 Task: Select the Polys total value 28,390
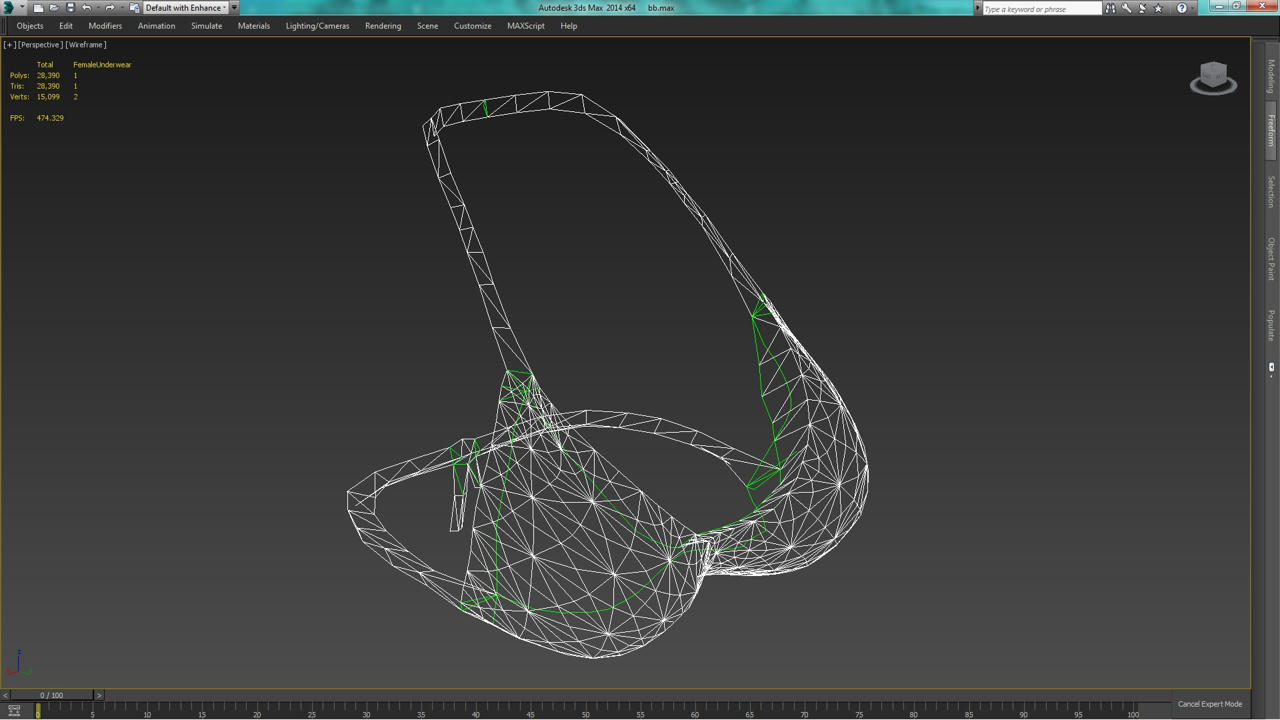pyautogui.click(x=48, y=76)
